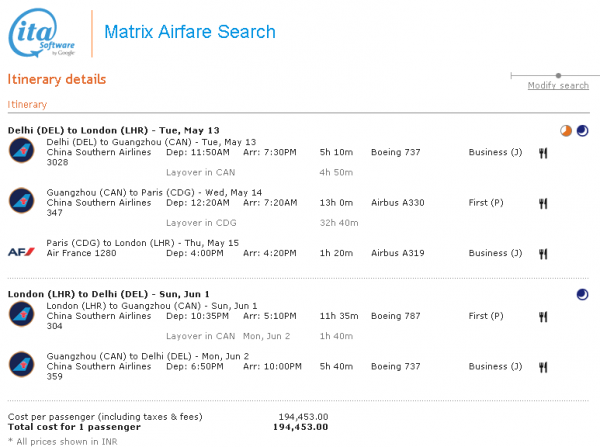Click the 'Airbus A330' aircraft type
Viewport: 600px width, 447px height.
398,203
